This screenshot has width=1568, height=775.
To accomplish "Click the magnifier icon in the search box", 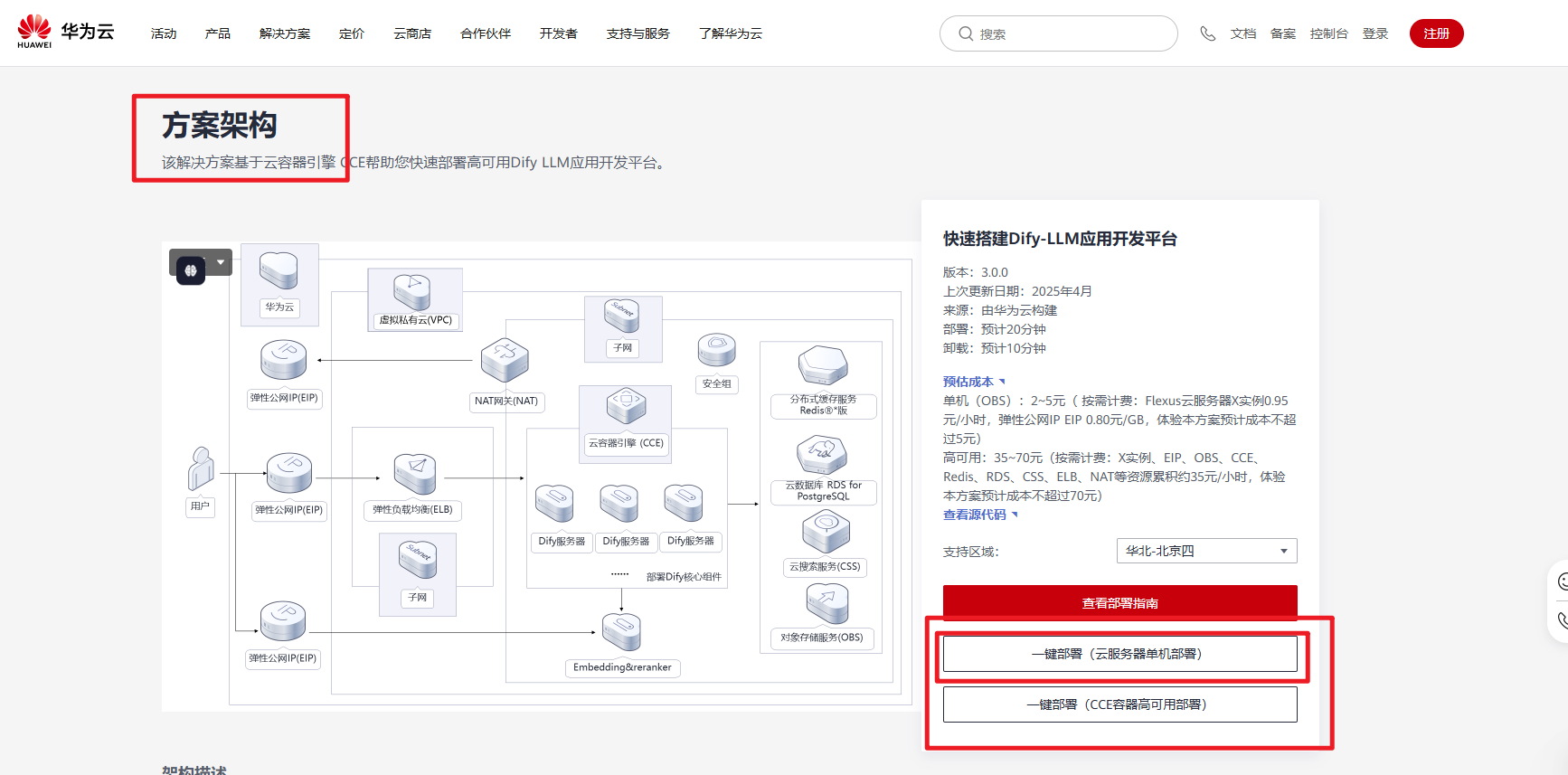I will point(966,33).
